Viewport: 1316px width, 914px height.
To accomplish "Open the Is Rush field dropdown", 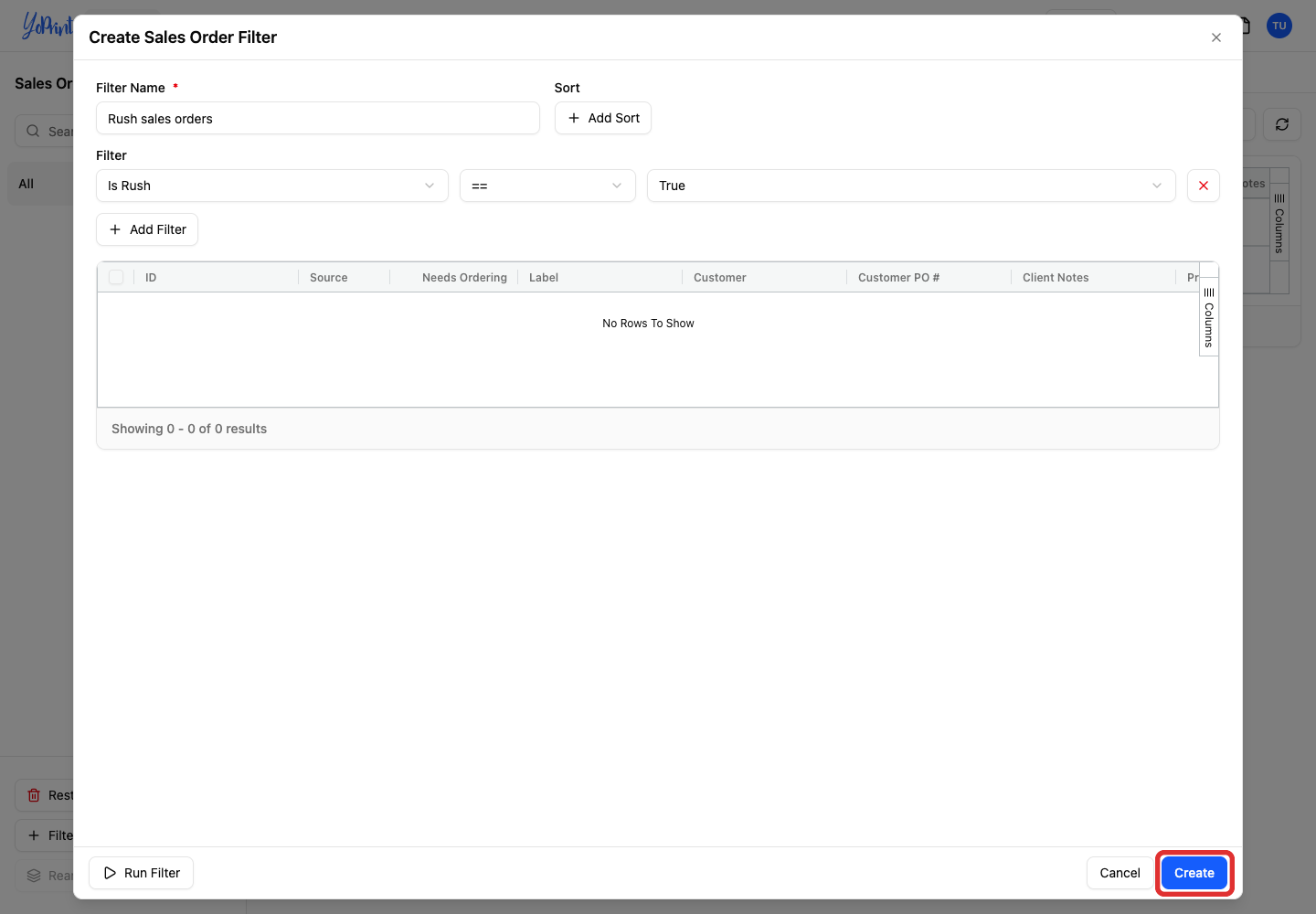I will coord(272,186).
